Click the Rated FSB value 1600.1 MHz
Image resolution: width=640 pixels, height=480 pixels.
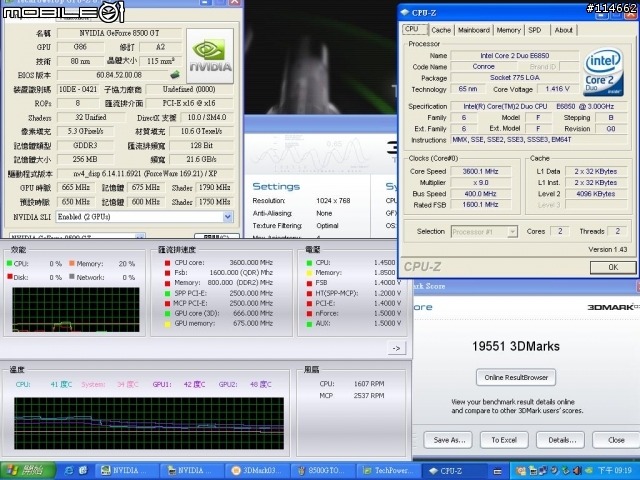pyautogui.click(x=480, y=205)
